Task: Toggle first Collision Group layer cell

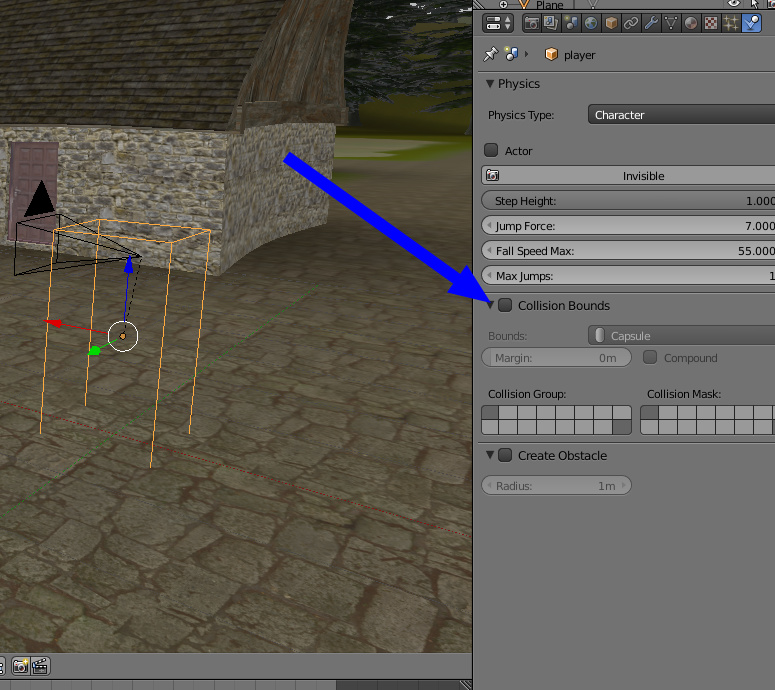Action: [x=490, y=412]
